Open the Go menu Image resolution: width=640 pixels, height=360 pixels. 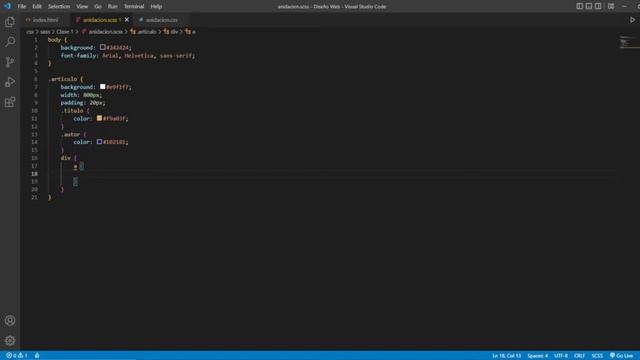98,7
